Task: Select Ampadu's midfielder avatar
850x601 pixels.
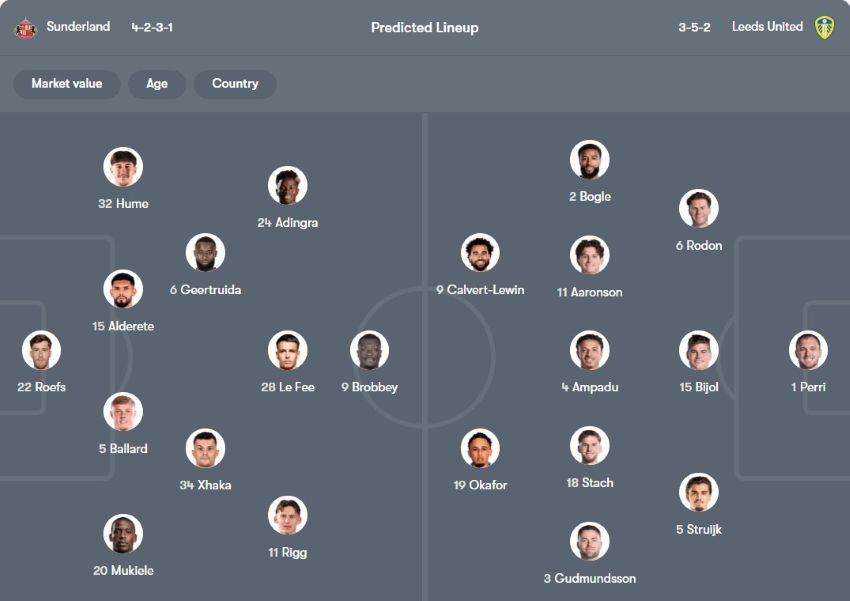Action: coord(590,350)
